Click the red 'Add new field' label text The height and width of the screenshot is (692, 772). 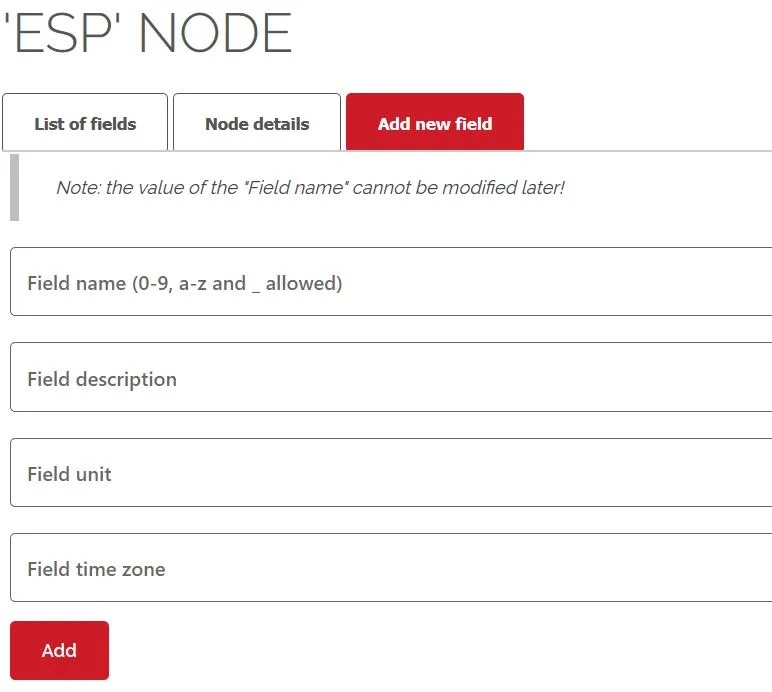(435, 124)
